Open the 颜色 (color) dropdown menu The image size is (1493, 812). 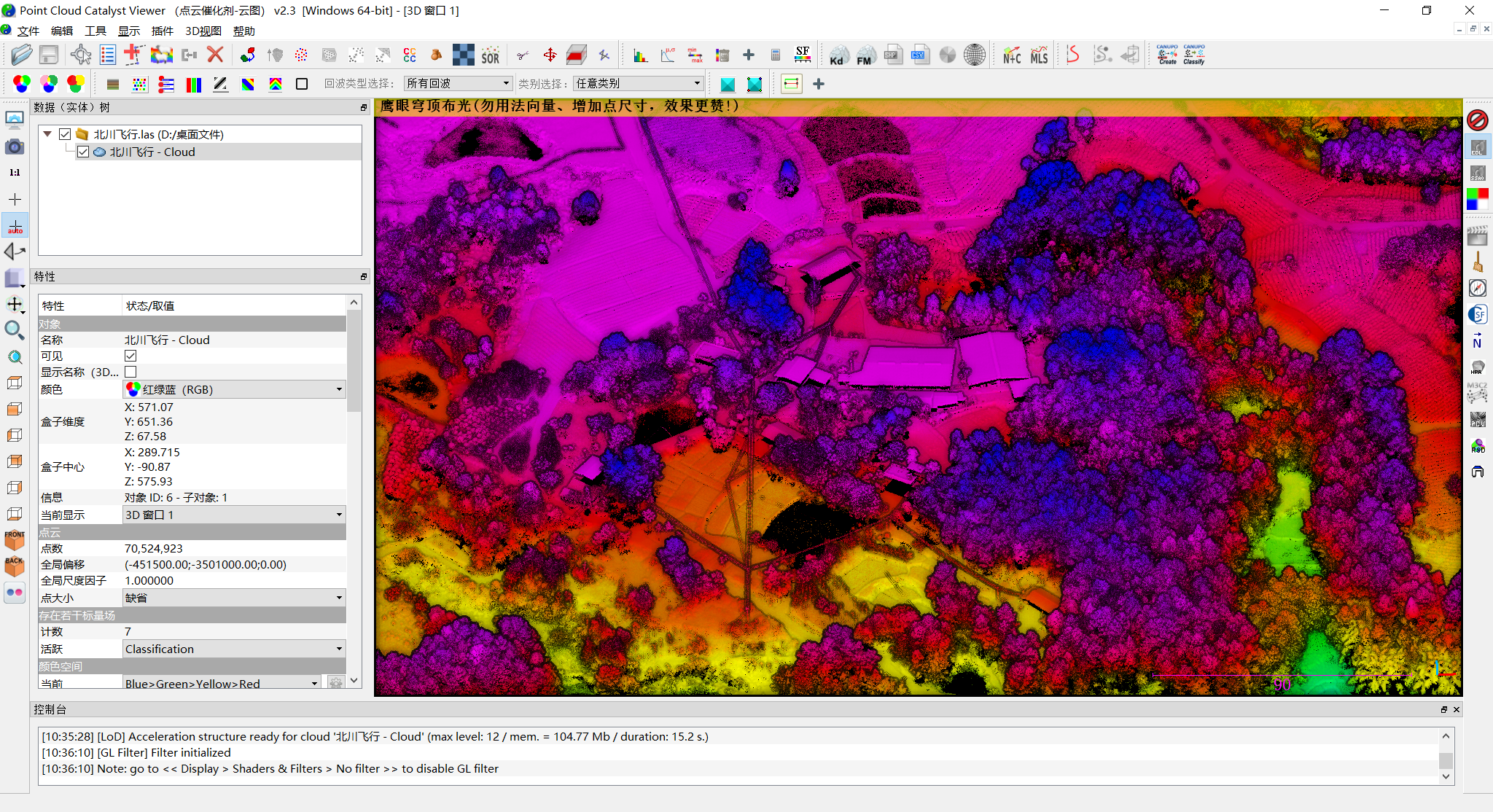[x=234, y=389]
